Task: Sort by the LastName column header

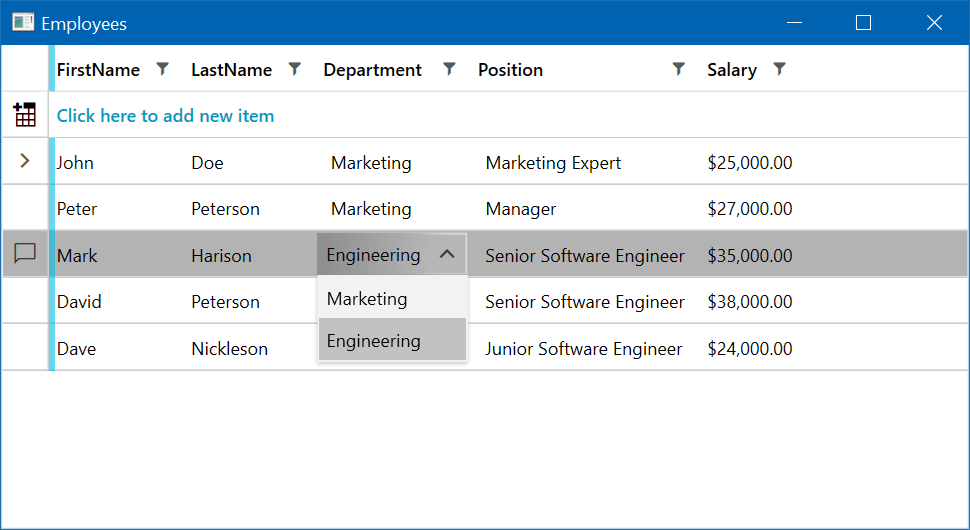Action: pyautogui.click(x=231, y=70)
